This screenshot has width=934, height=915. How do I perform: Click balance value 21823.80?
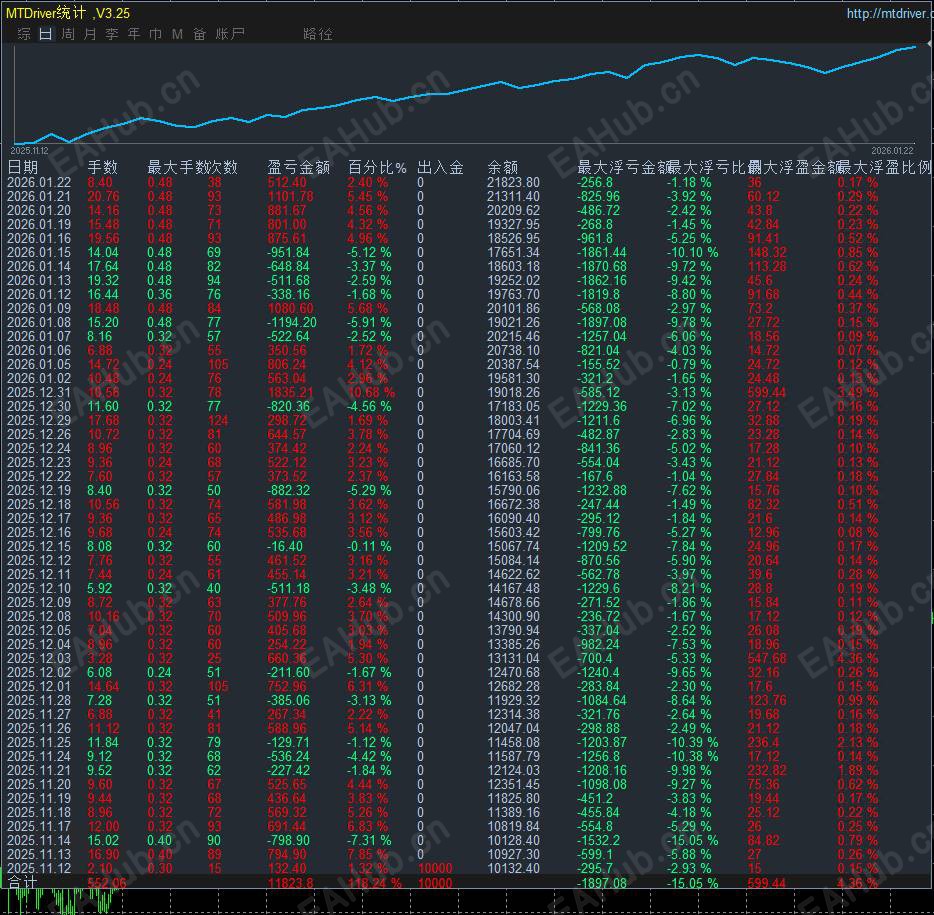click(x=513, y=182)
